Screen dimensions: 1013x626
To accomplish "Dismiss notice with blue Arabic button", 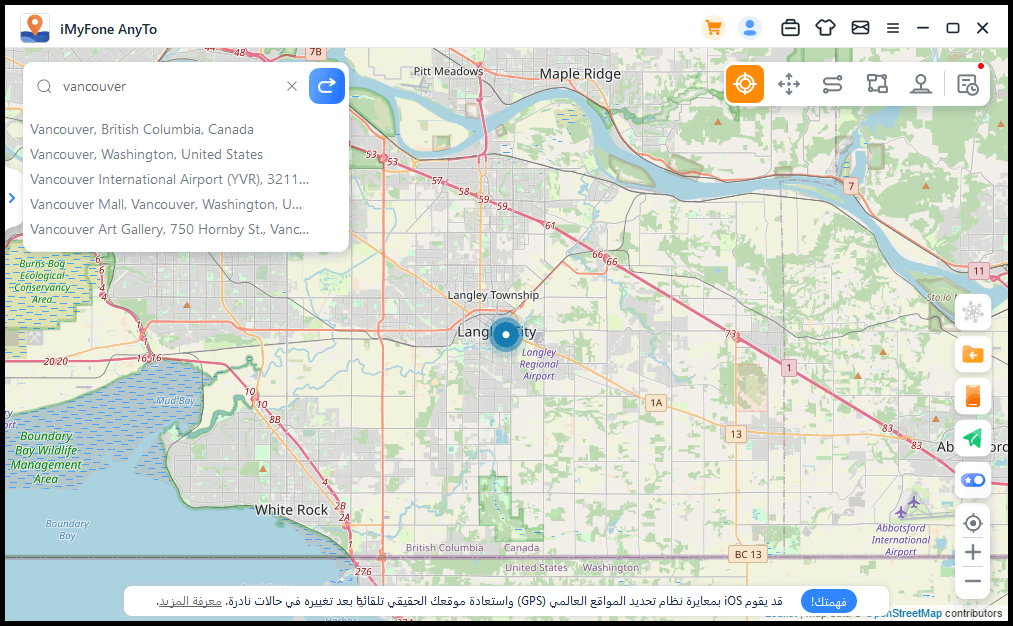I will (x=828, y=601).
